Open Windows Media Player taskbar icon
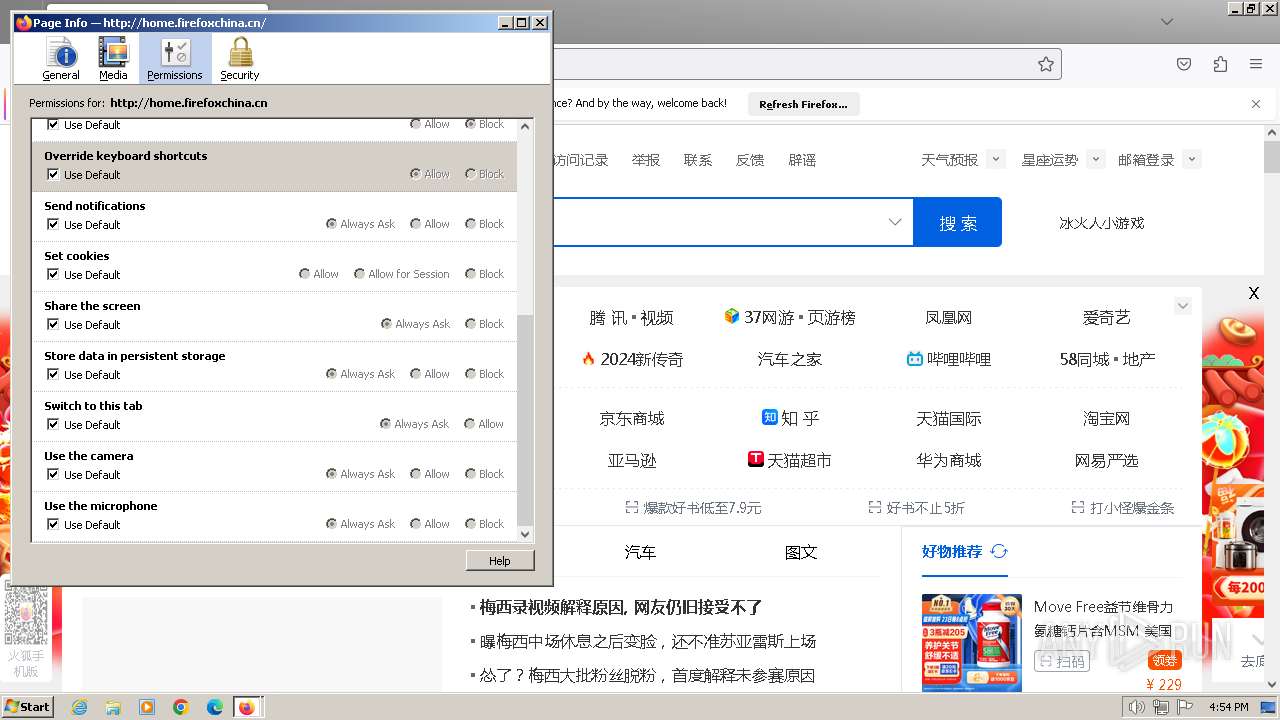 click(147, 707)
